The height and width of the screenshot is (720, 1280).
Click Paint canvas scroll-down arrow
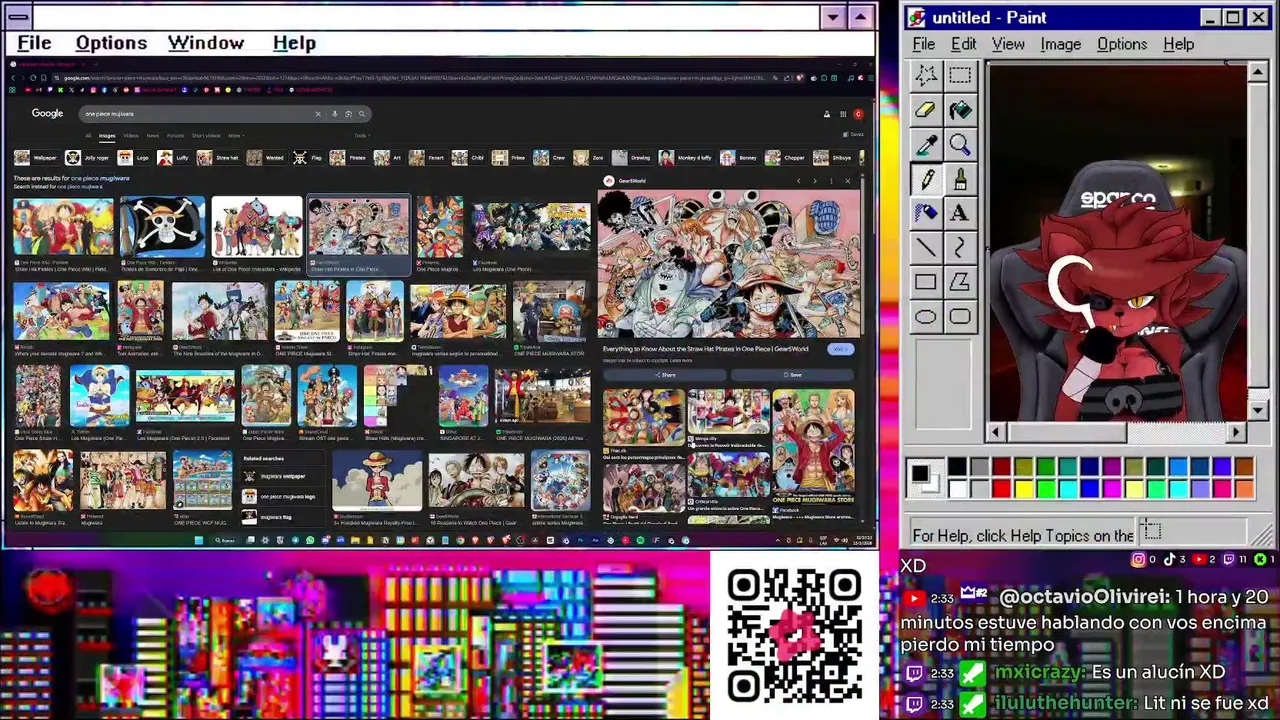coord(1259,410)
